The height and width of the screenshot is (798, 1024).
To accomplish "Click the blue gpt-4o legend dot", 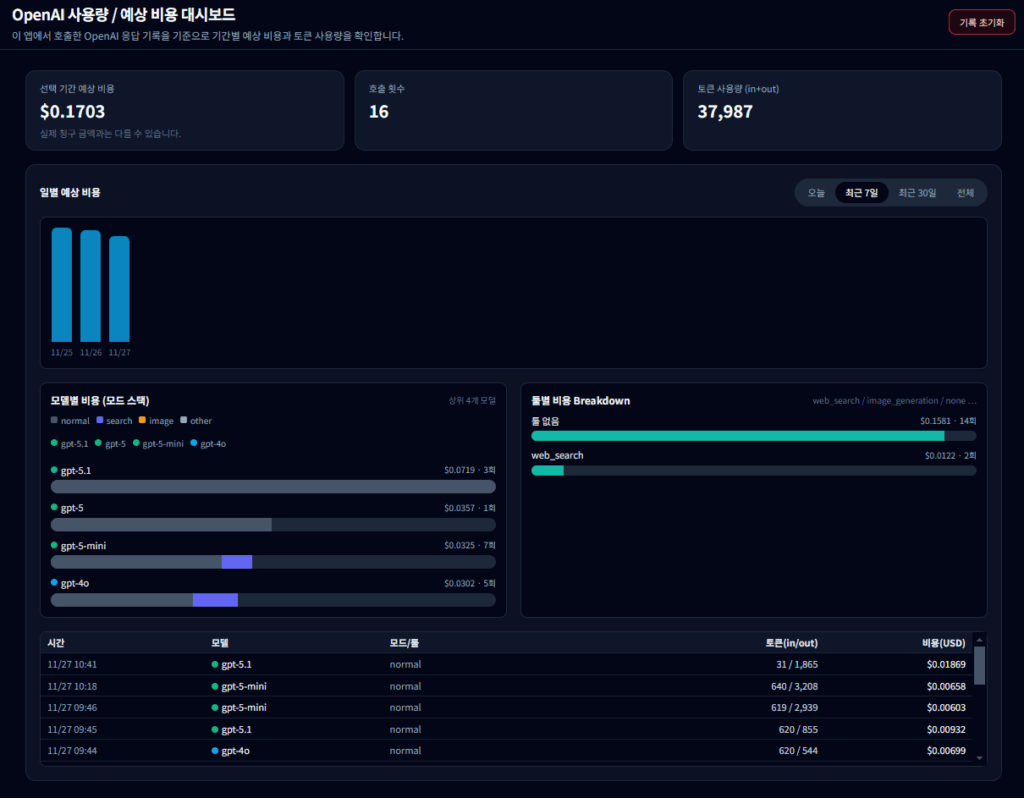I will (194, 443).
